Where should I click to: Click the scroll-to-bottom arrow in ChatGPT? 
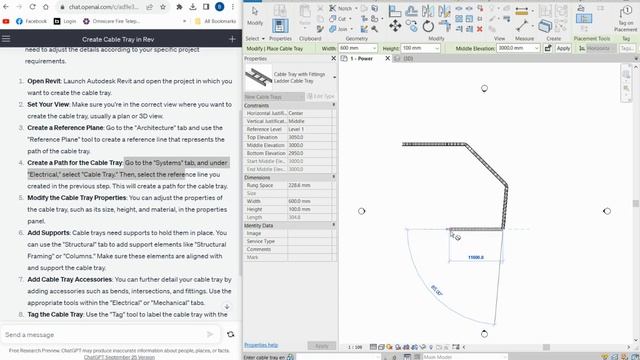coord(227,307)
